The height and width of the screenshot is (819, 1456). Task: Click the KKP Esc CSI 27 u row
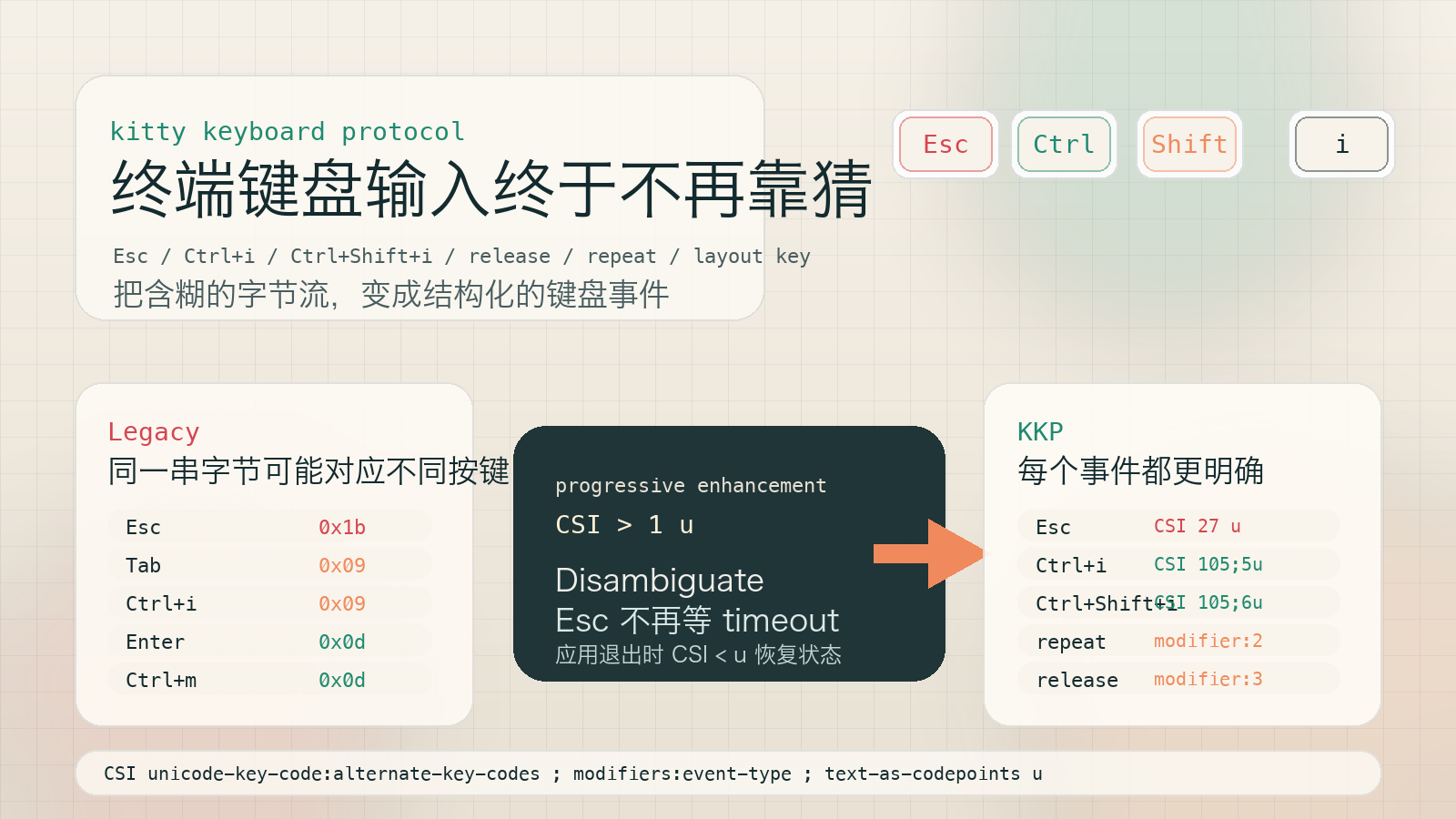pos(1178,526)
